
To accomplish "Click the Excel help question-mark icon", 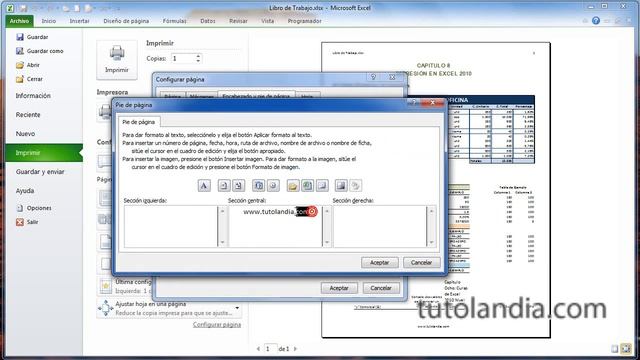I will pyautogui.click(x=596, y=20).
